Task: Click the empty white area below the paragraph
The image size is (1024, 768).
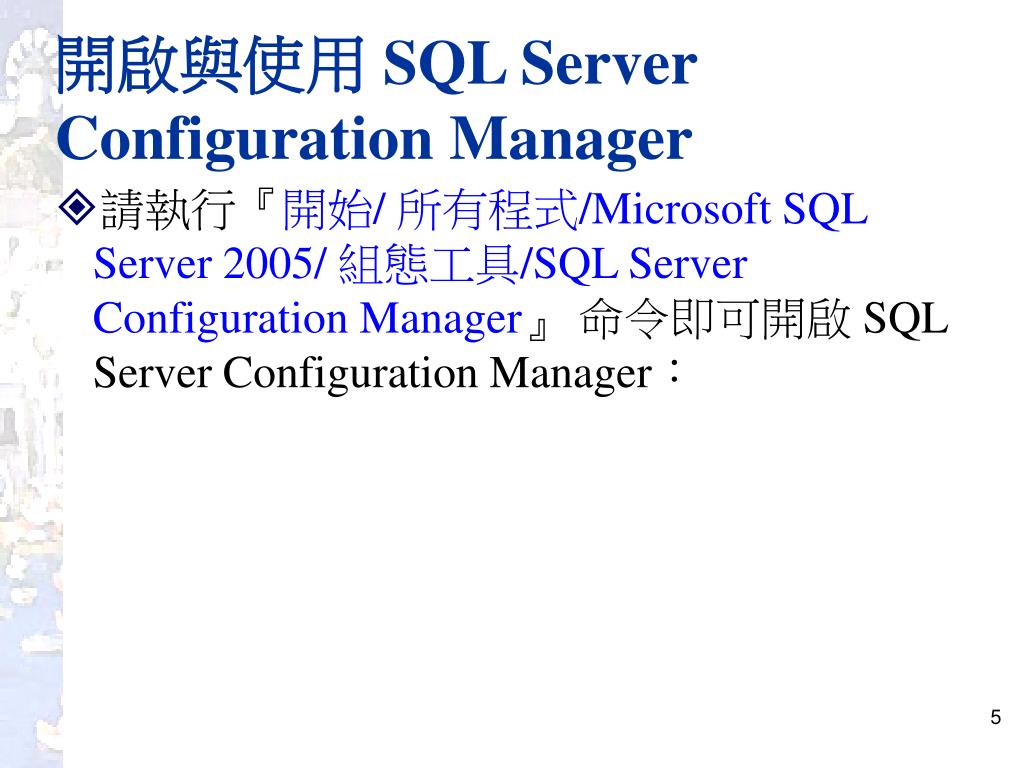Action: coord(522,555)
